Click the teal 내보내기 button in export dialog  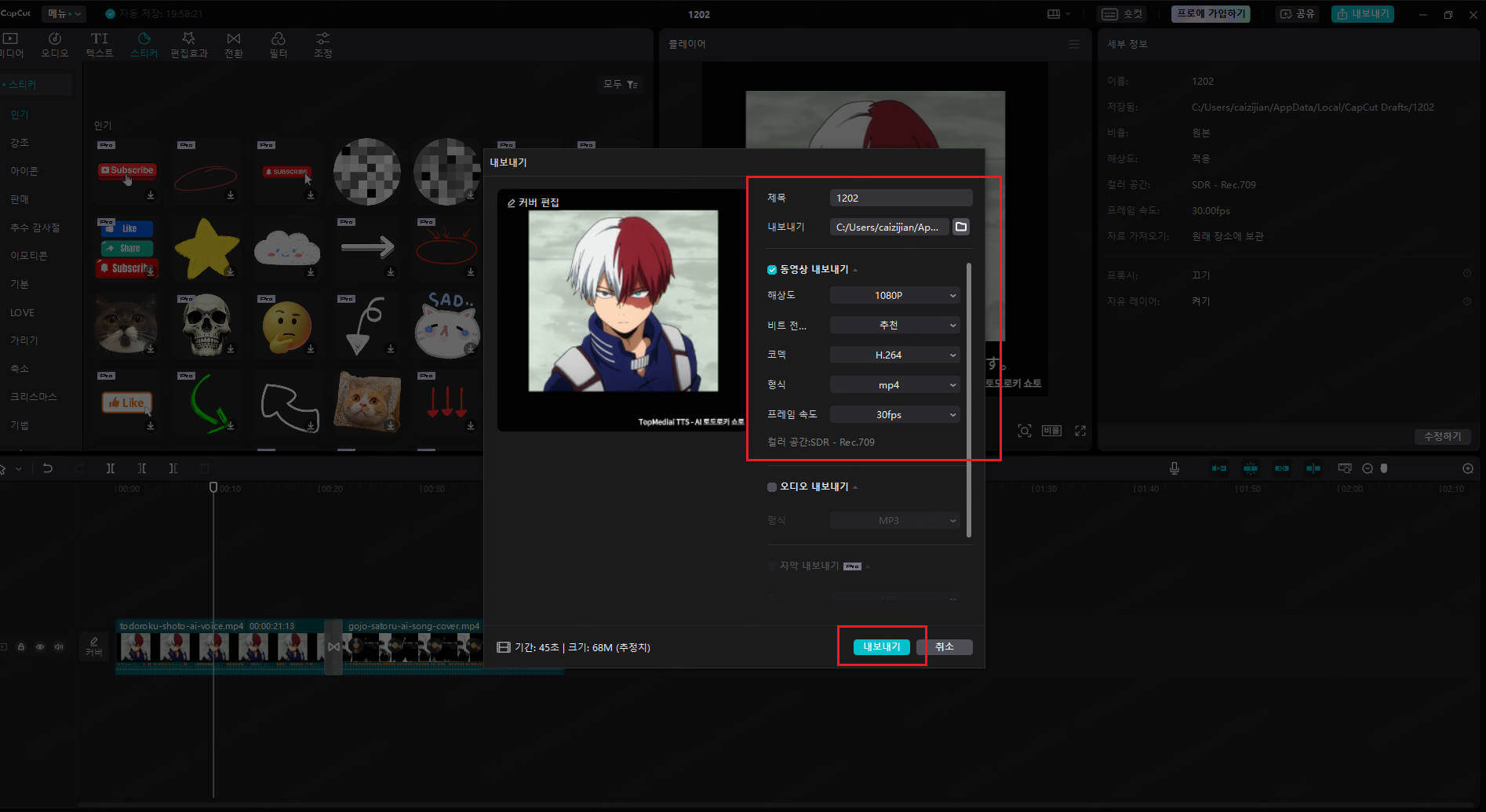pos(881,647)
